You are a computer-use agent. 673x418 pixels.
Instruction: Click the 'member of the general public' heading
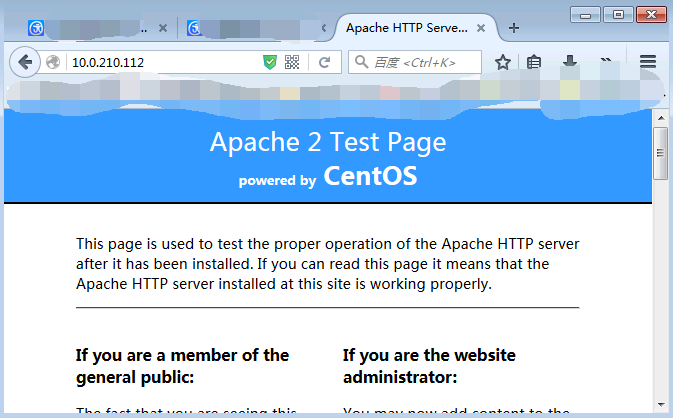(x=182, y=366)
